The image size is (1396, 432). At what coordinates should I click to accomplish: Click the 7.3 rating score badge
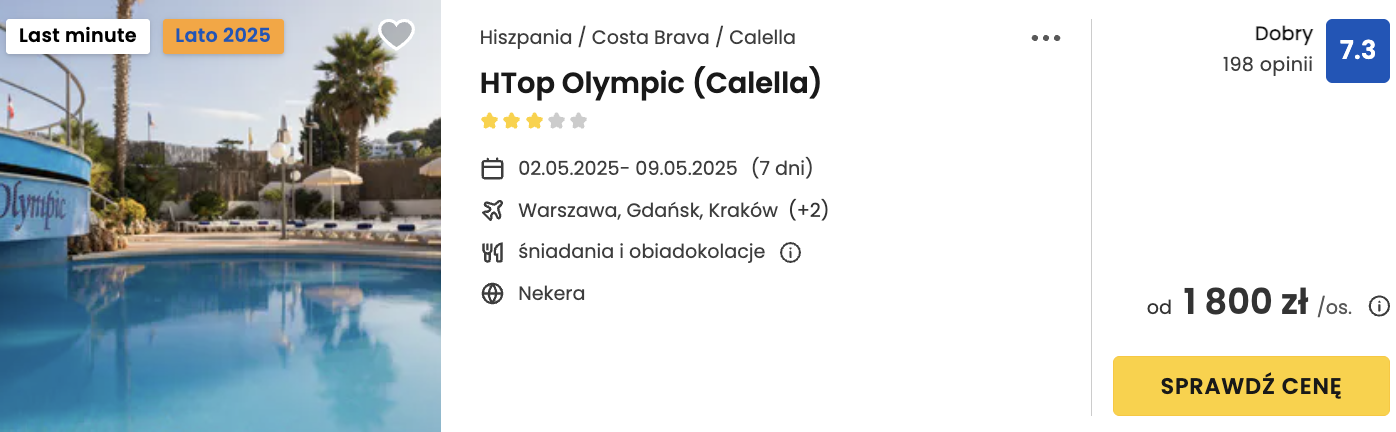click(x=1357, y=51)
